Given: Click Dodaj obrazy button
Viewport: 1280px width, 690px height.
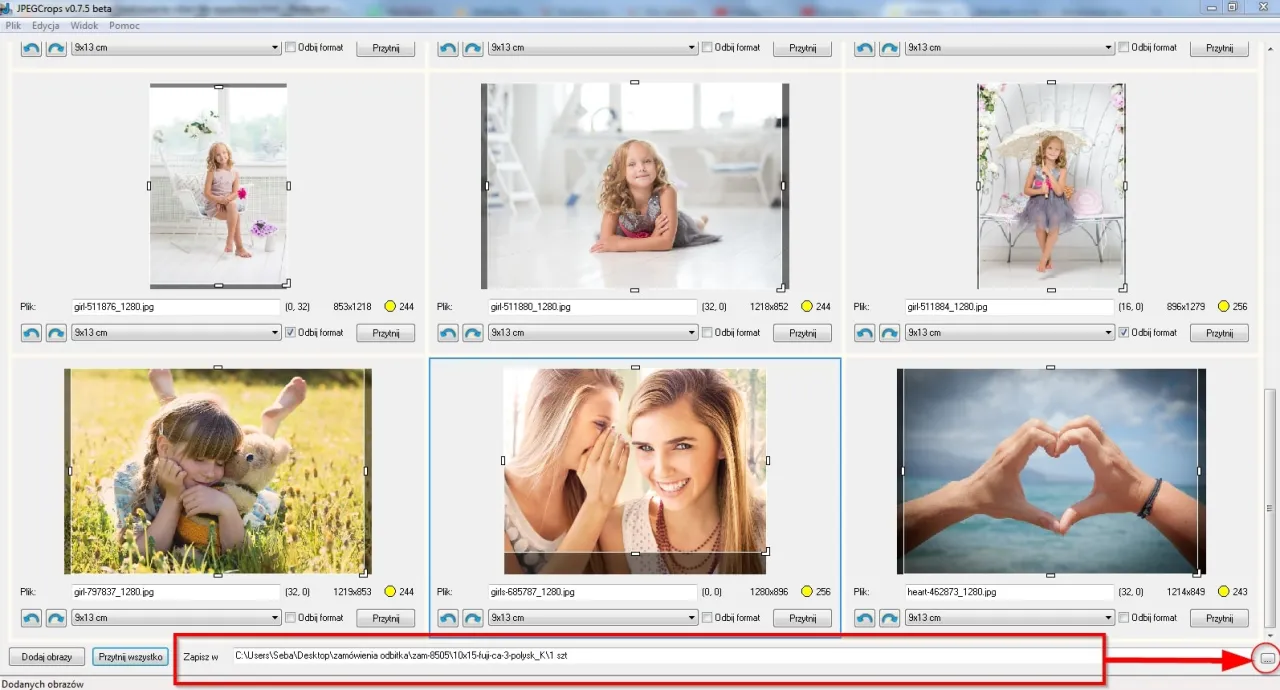Looking at the screenshot, I should click(x=46, y=657).
